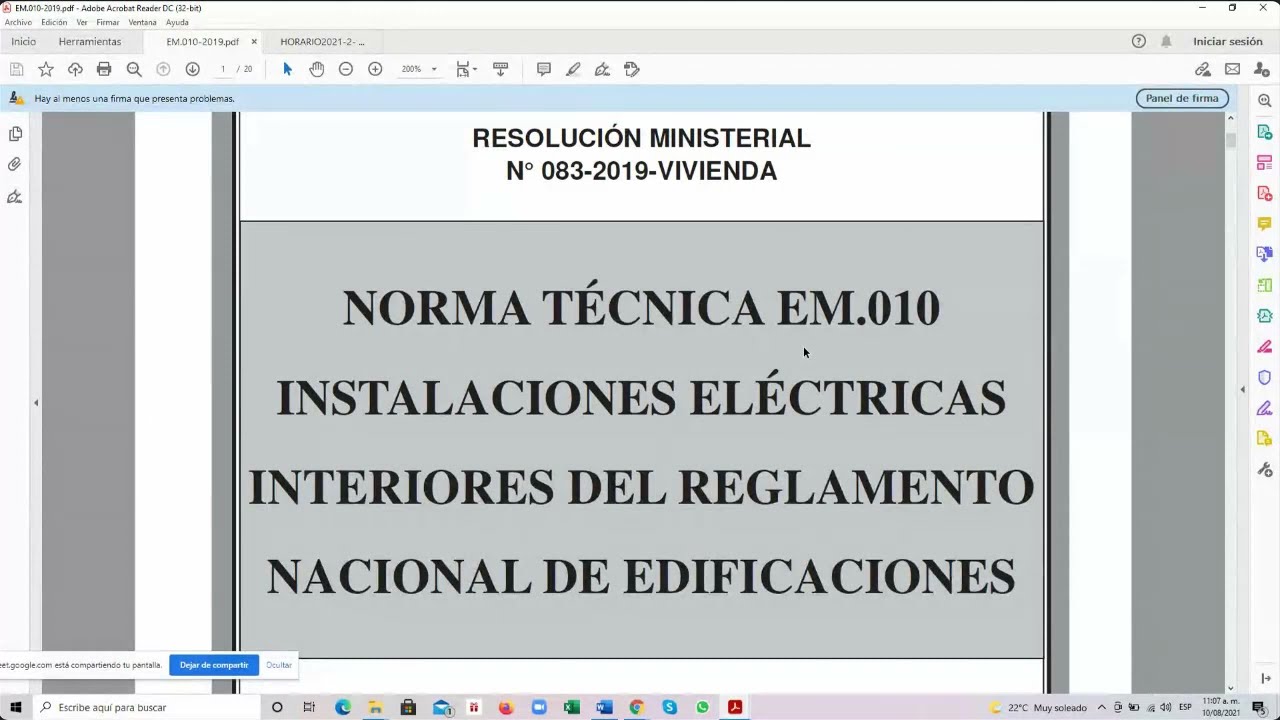Select the Highlight text pen tool
This screenshot has width=1280, height=720.
573,69
